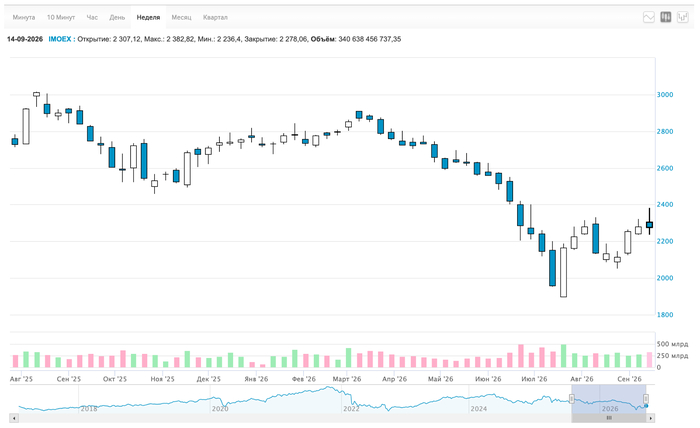Click the horizontal scrollbar thumb grip

pos(609,418)
